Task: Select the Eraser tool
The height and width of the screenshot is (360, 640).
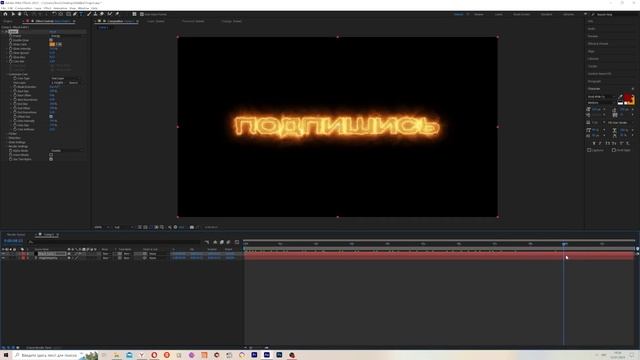Action: (102, 14)
